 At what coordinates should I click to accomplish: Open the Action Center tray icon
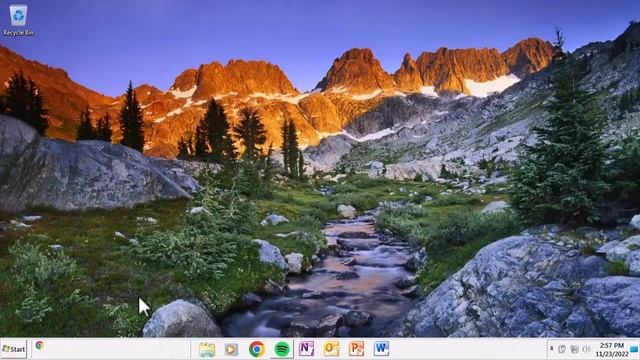(562, 349)
